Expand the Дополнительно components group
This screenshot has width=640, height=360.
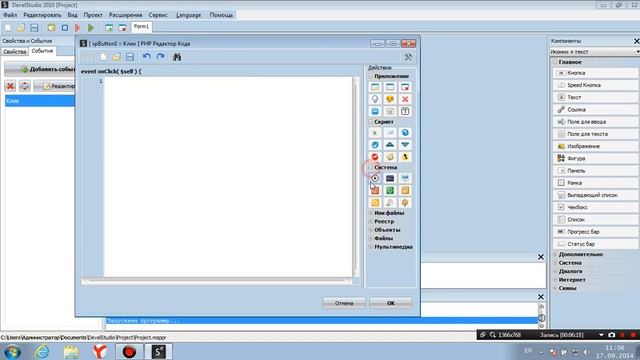click(x=555, y=254)
